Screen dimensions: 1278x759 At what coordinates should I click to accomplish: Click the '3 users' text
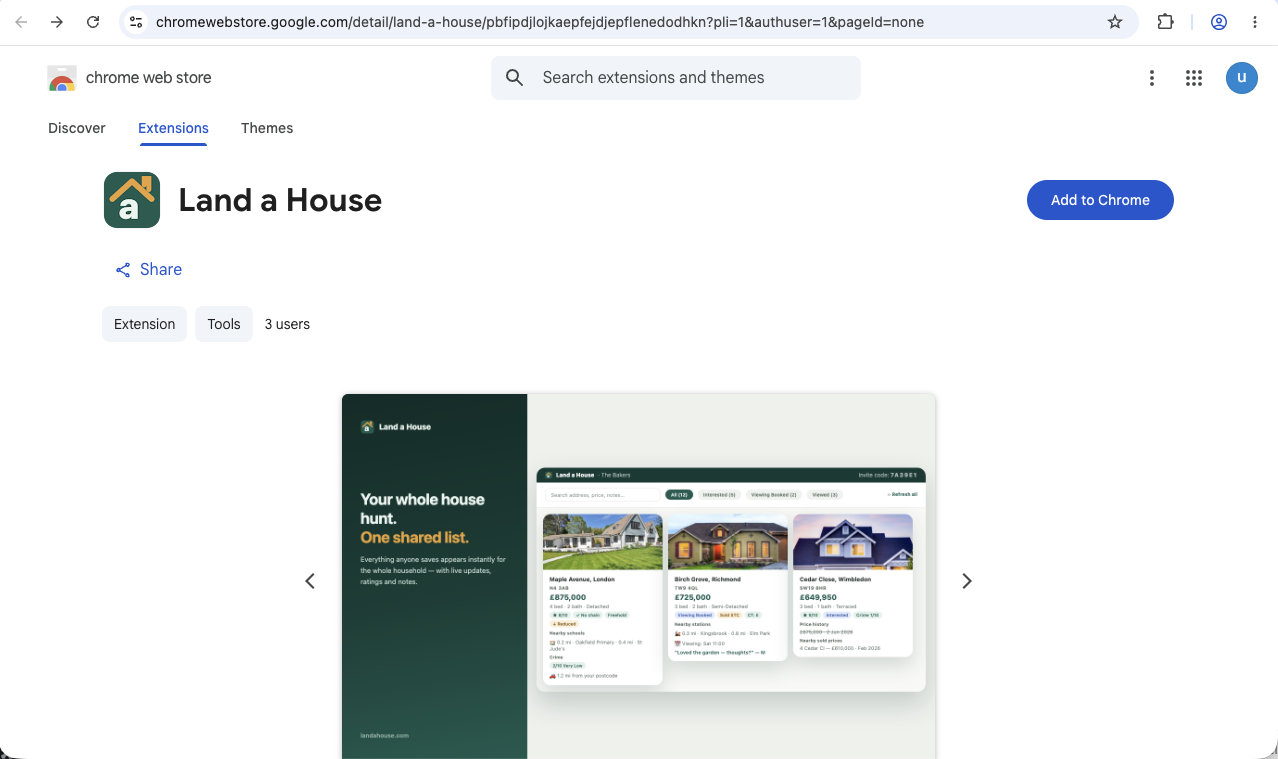[287, 324]
